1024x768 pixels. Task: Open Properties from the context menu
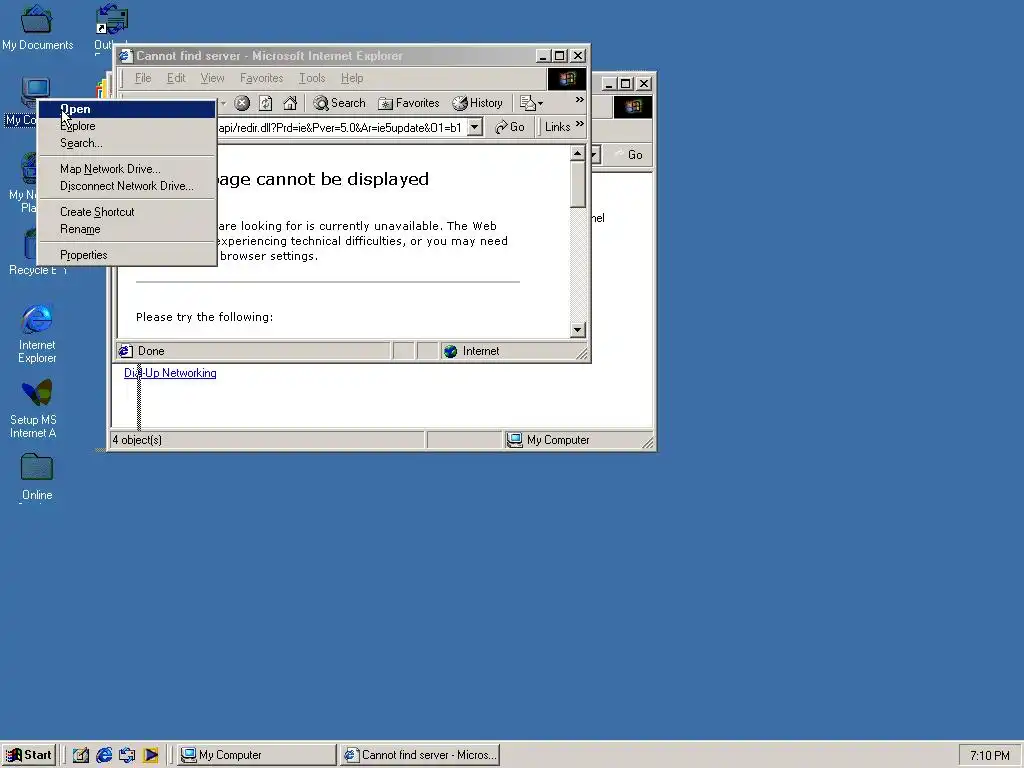coord(127,255)
